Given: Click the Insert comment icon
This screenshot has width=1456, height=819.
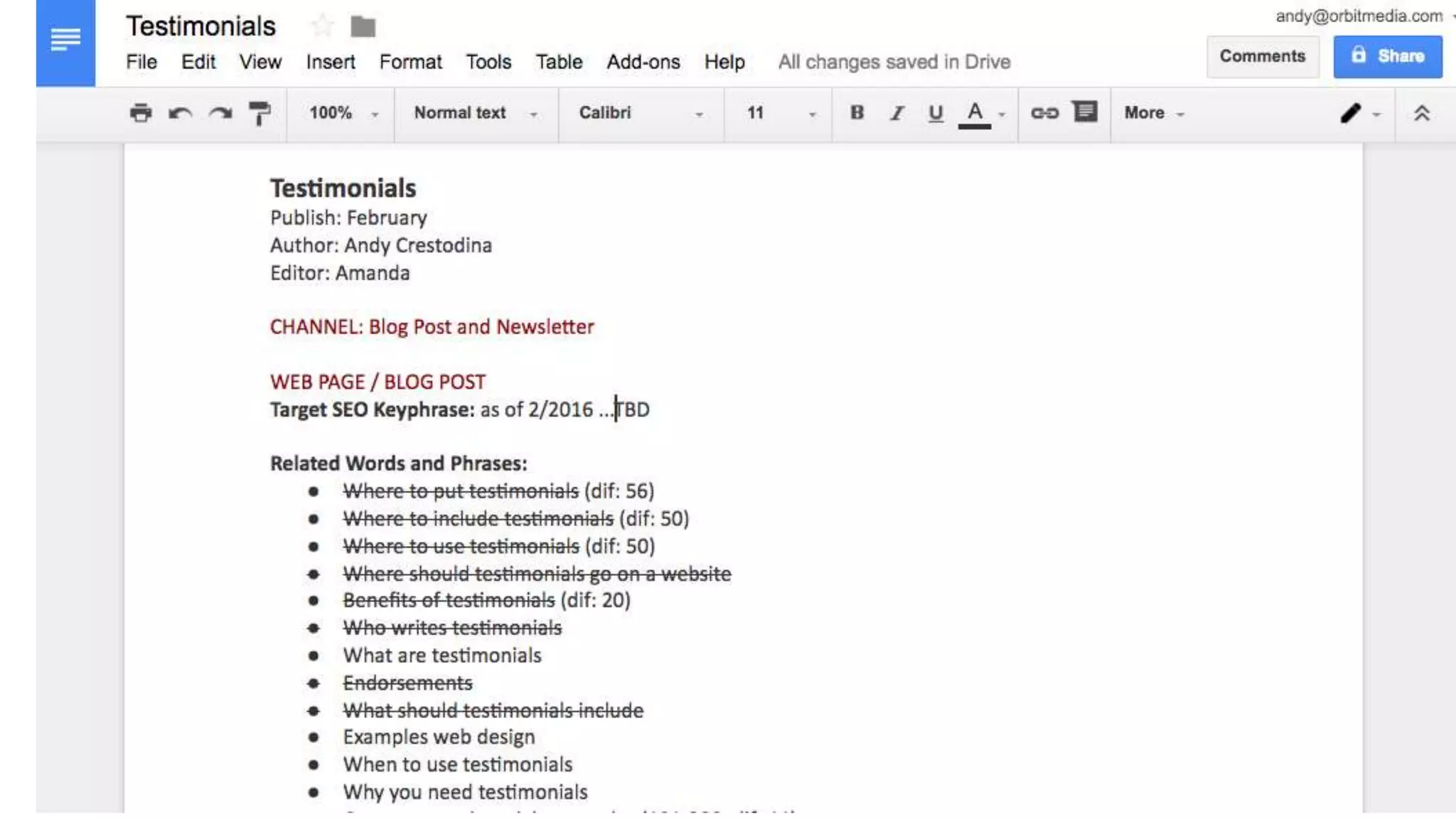Looking at the screenshot, I should click(1085, 112).
